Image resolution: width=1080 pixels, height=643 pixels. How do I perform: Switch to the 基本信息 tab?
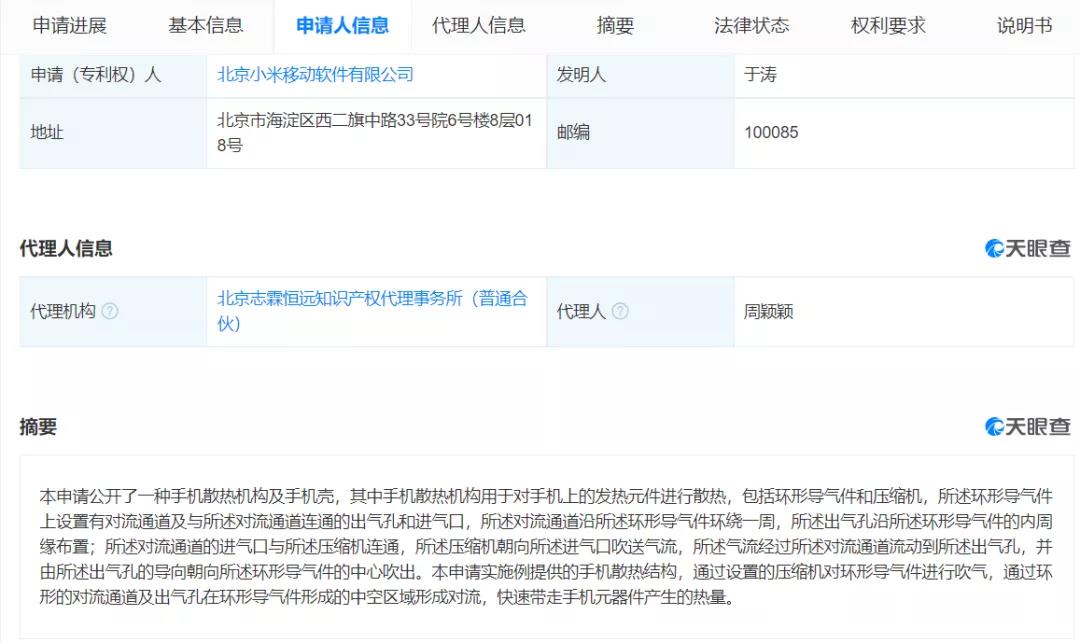pyautogui.click(x=205, y=26)
